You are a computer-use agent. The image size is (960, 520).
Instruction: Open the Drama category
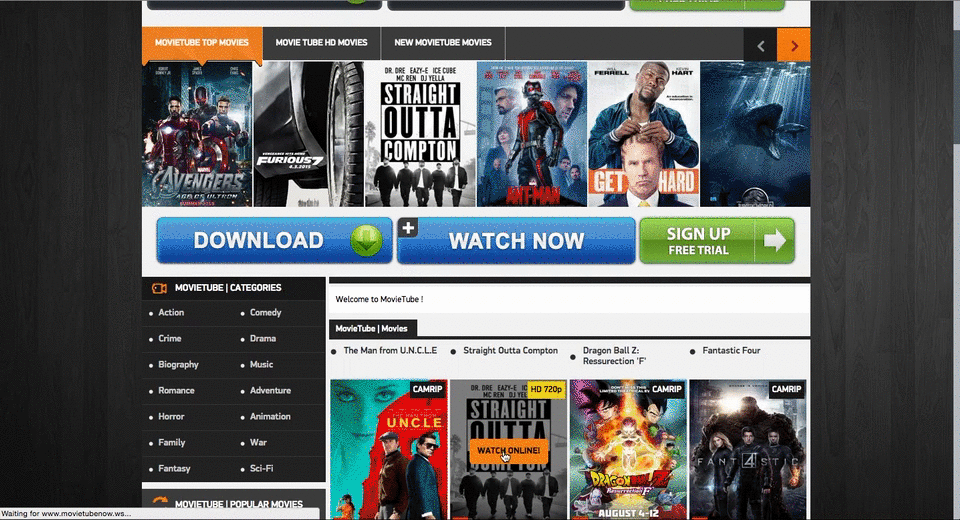263,338
